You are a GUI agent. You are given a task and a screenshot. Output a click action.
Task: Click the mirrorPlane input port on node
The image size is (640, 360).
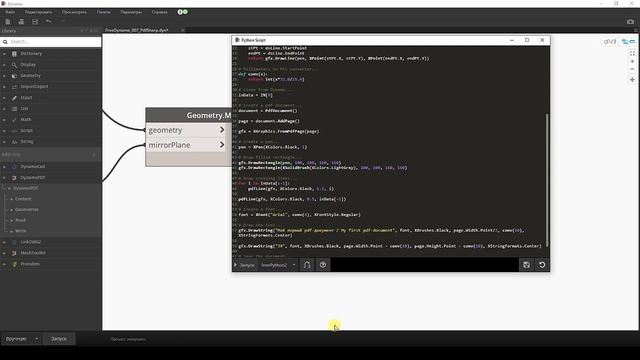tap(186, 145)
